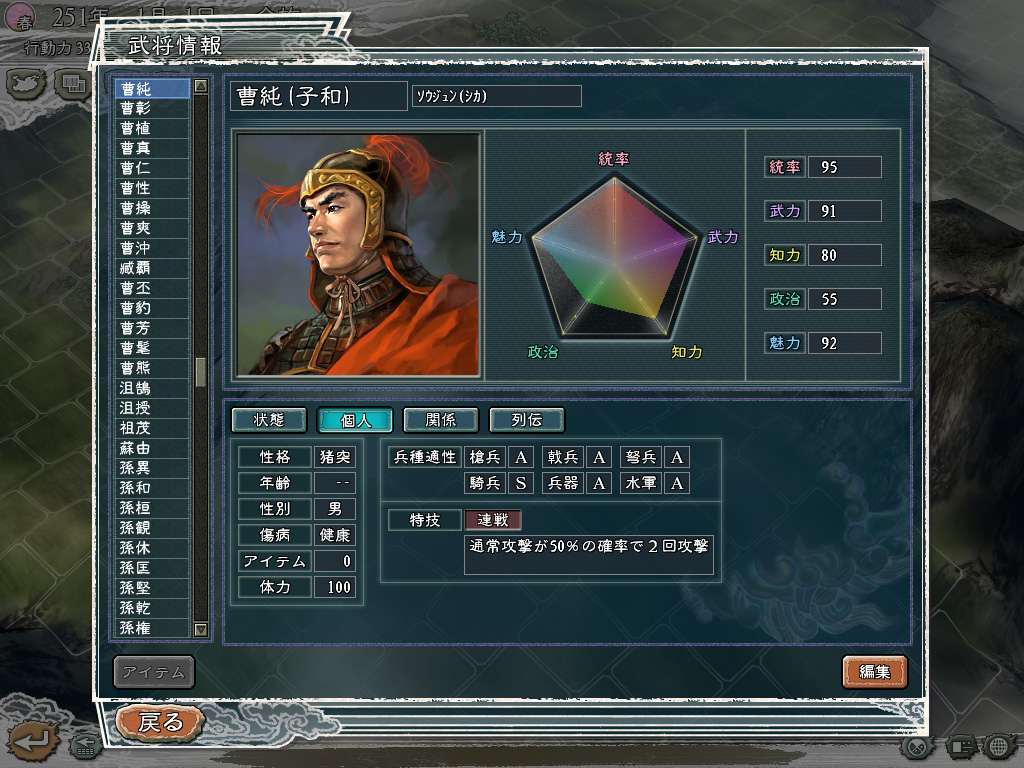Select 孫権 in the officer list
The height and width of the screenshot is (768, 1024).
click(x=152, y=628)
